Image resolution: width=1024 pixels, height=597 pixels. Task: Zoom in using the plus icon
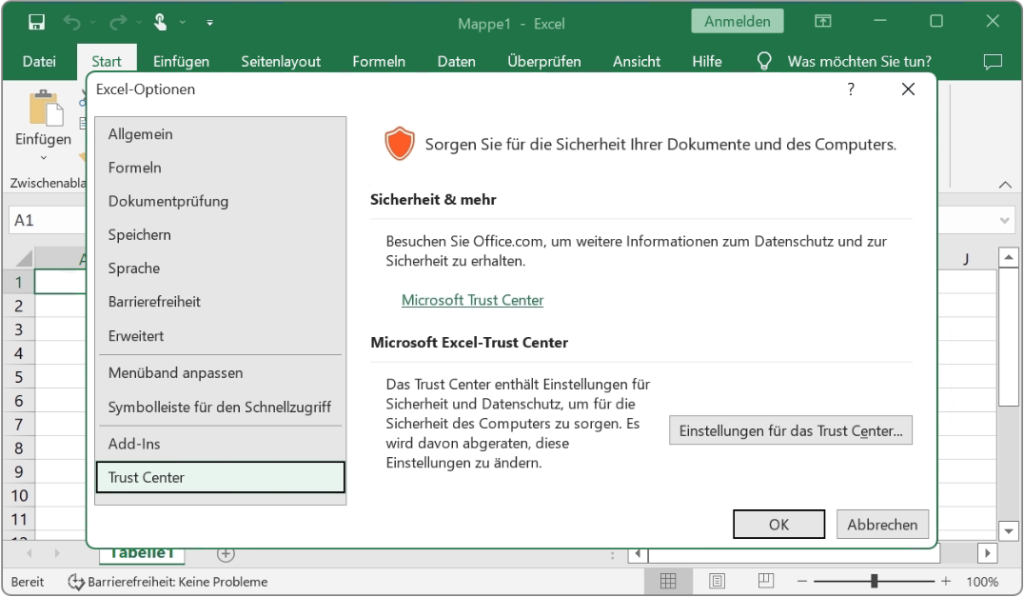[944, 581]
